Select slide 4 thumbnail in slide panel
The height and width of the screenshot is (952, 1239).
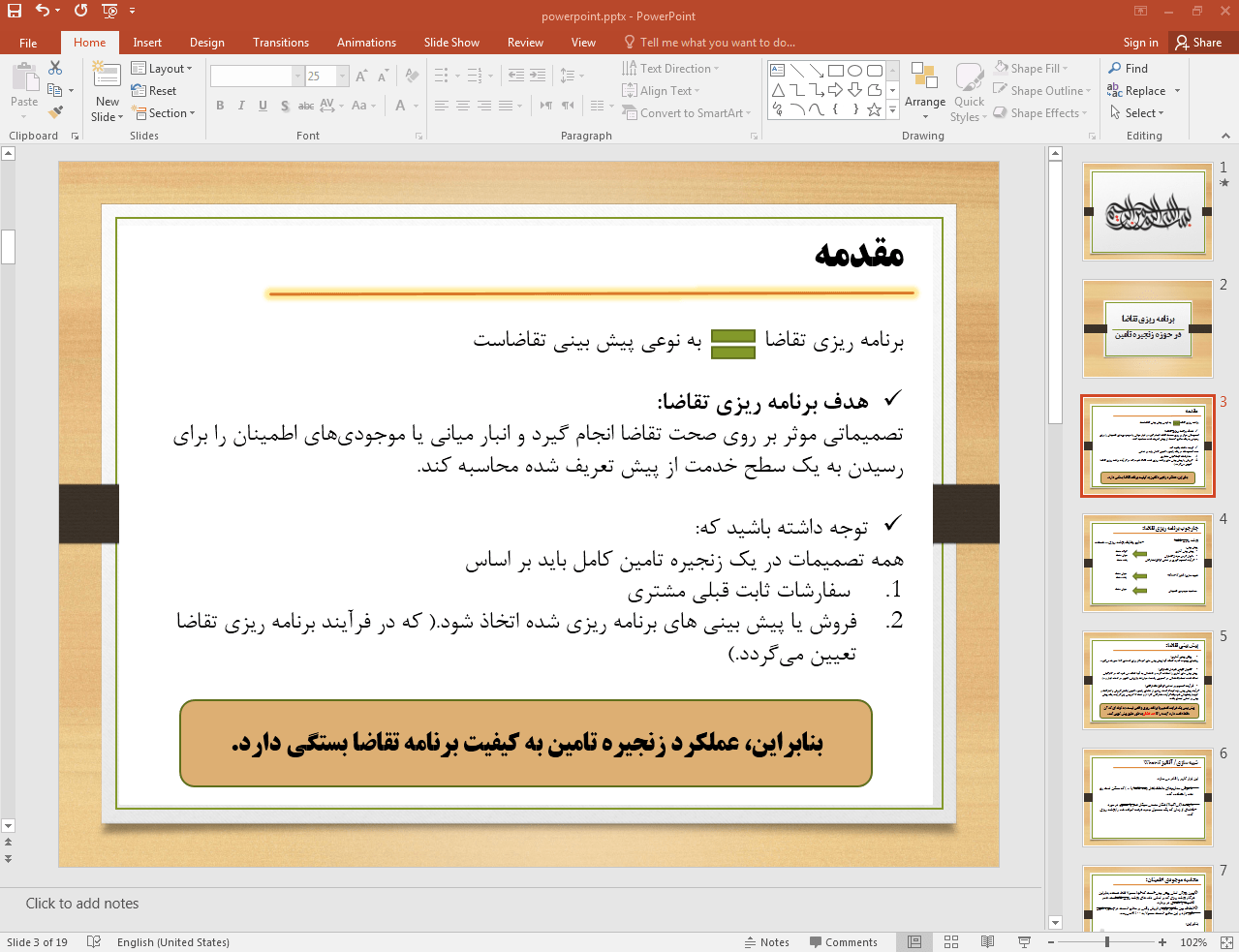point(1148,563)
